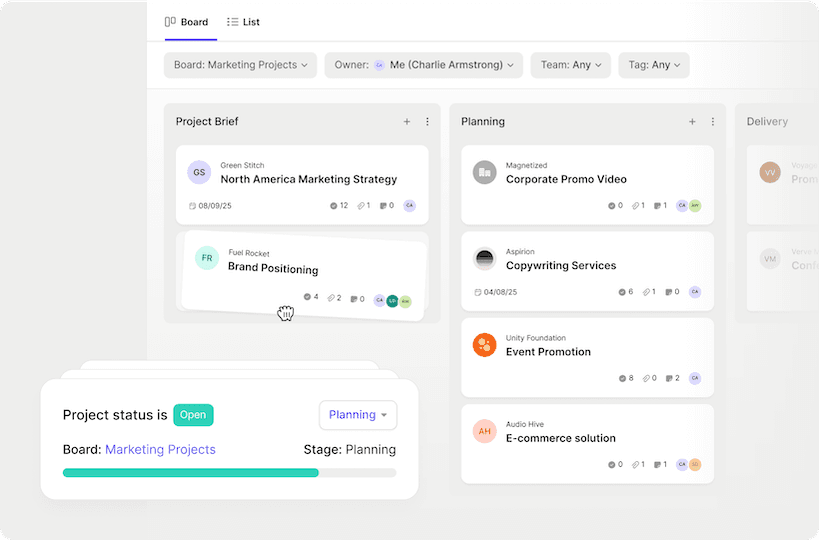Open the Marketing Projects board link
Image resolution: width=819 pixels, height=540 pixels.
click(x=160, y=450)
